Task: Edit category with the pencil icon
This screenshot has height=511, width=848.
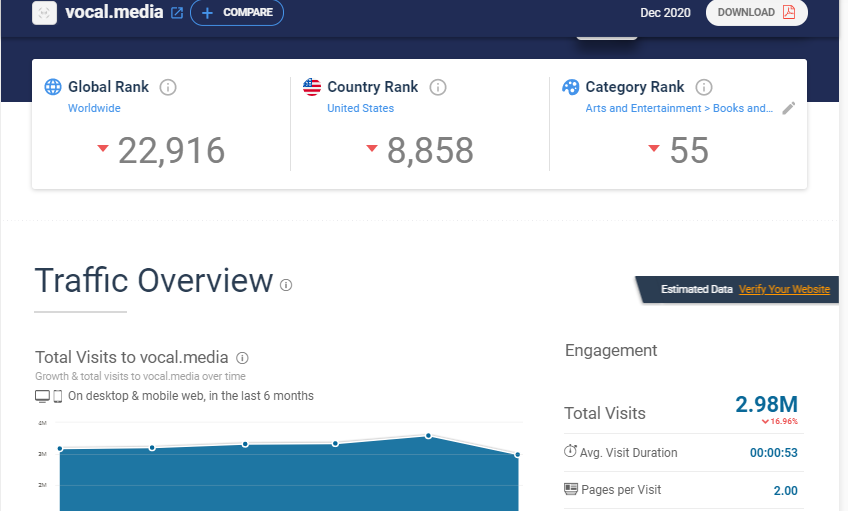Action: point(789,108)
